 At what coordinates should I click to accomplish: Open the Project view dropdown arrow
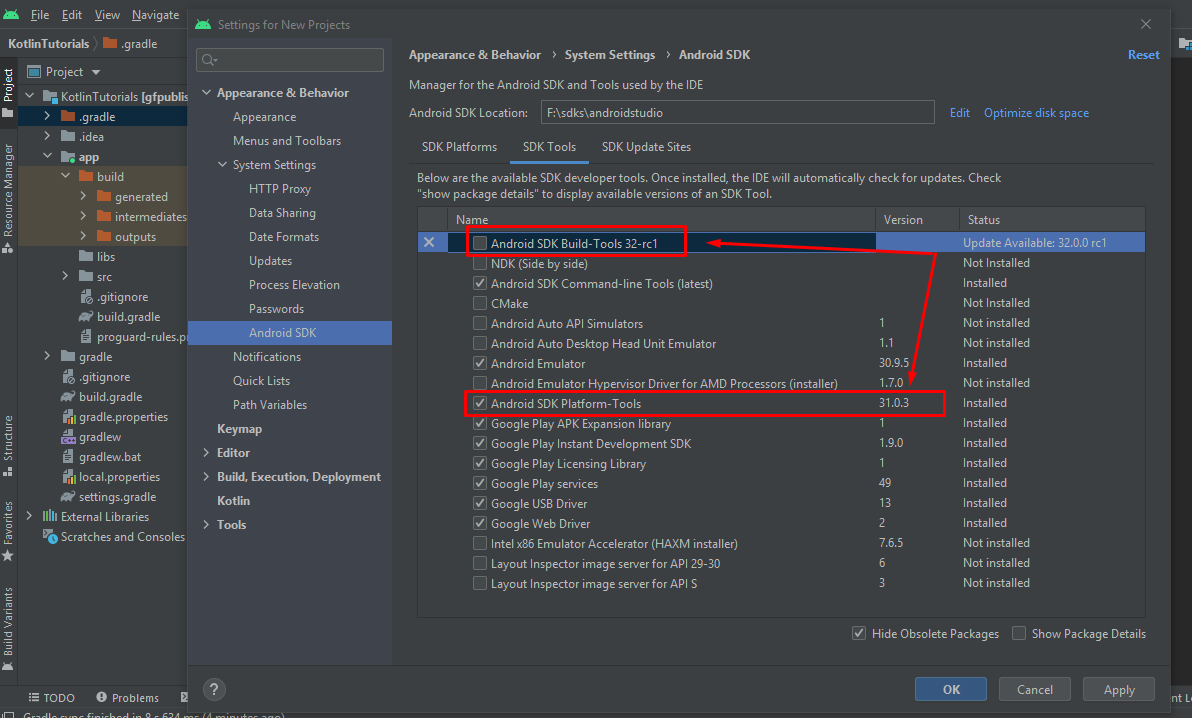96,72
